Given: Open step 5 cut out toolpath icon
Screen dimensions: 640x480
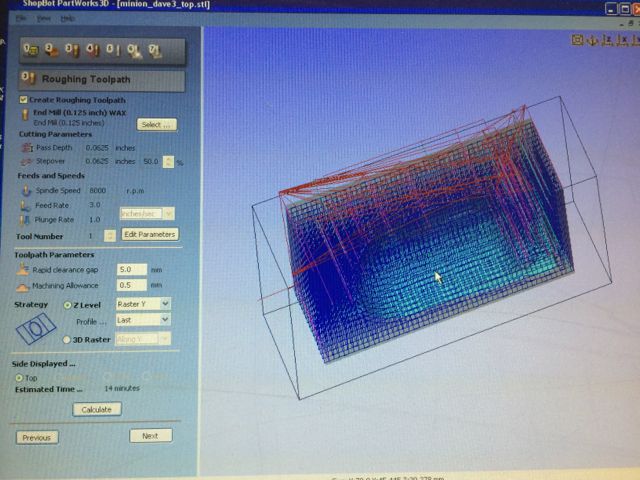Looking at the screenshot, I should [113, 50].
